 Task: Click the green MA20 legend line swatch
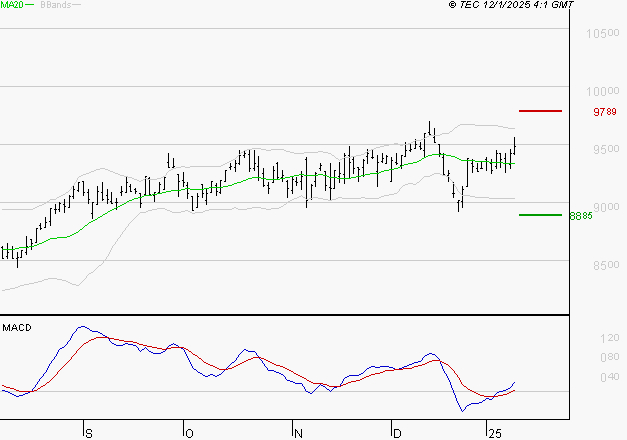pos(30,5)
